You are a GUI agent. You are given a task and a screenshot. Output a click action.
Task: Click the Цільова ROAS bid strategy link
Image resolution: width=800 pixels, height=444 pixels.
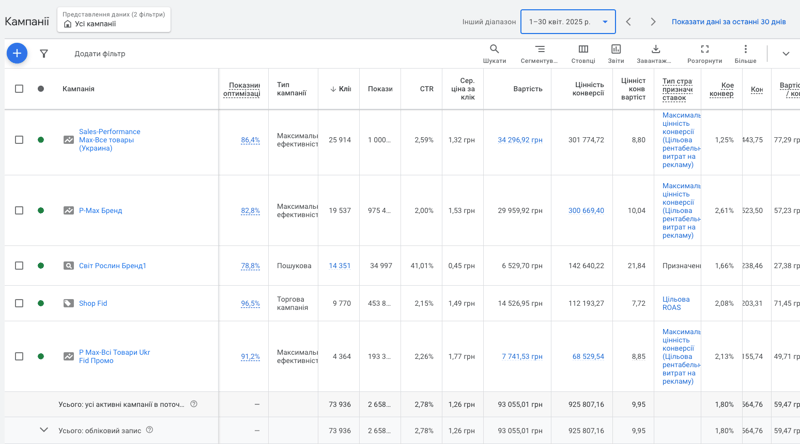(676, 303)
